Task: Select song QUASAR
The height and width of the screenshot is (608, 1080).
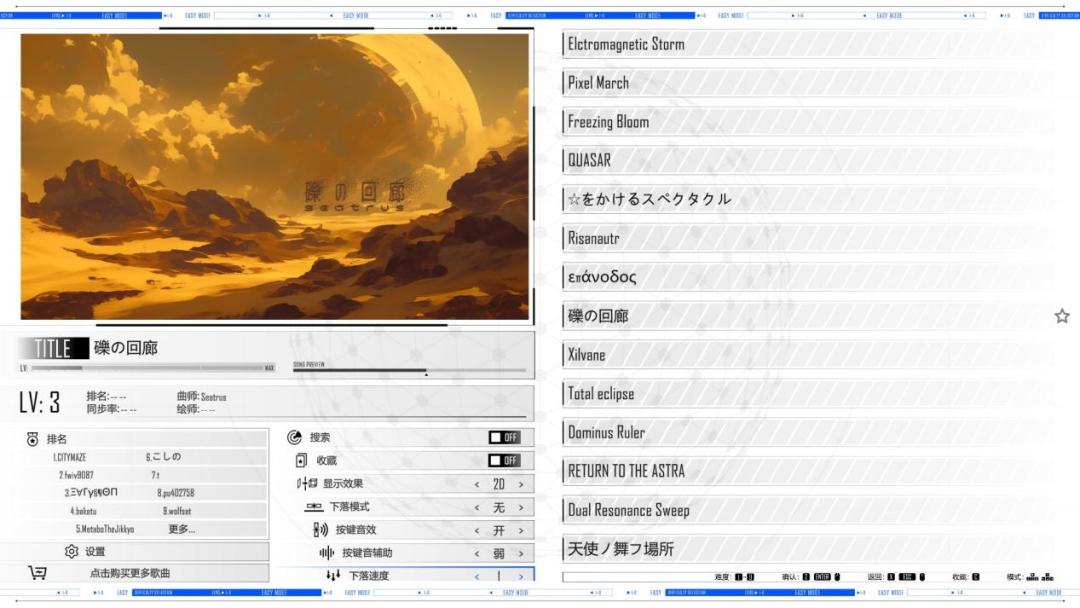Action: [807, 160]
